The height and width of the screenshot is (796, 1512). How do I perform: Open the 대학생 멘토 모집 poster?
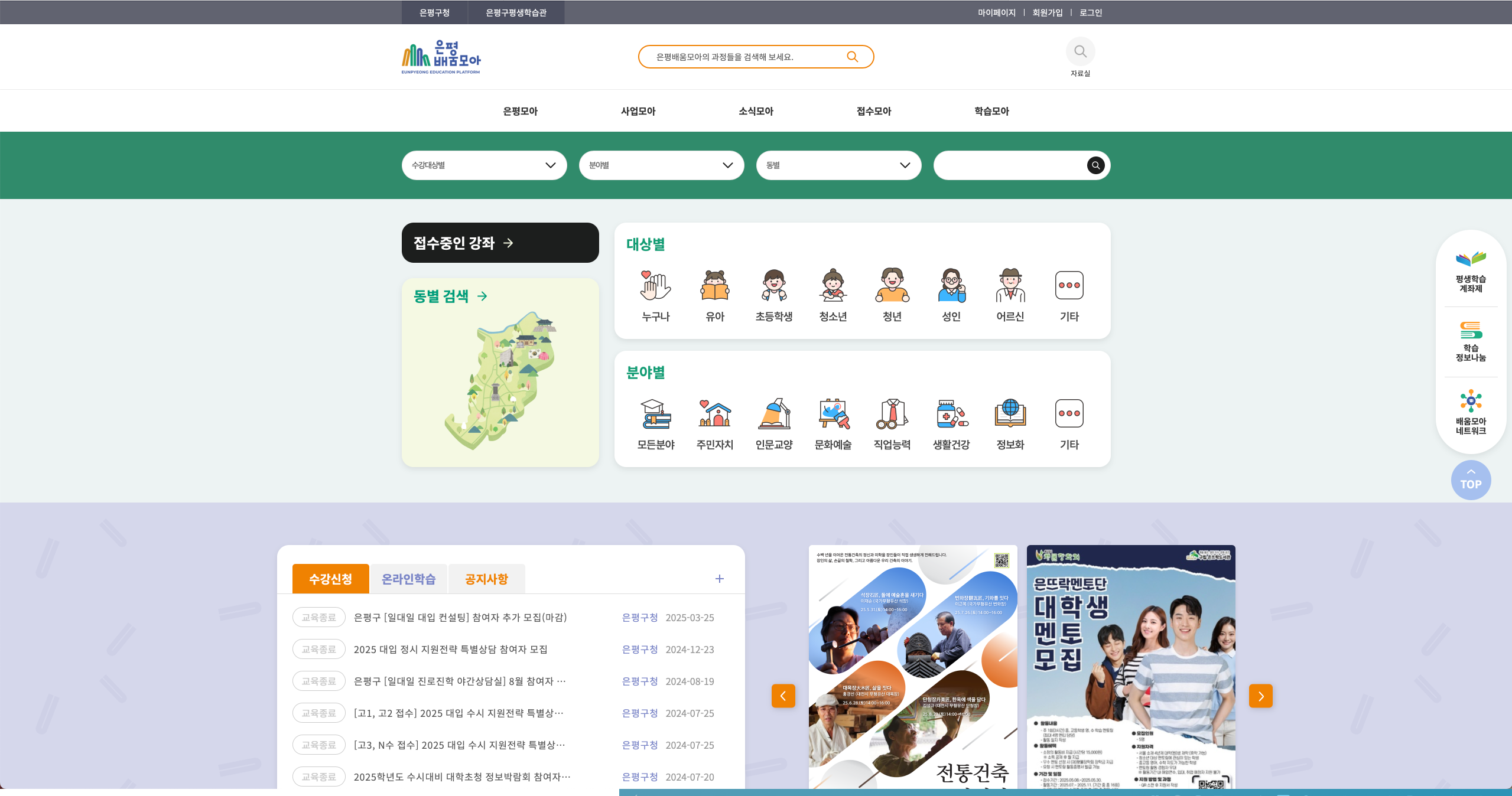point(1131,667)
